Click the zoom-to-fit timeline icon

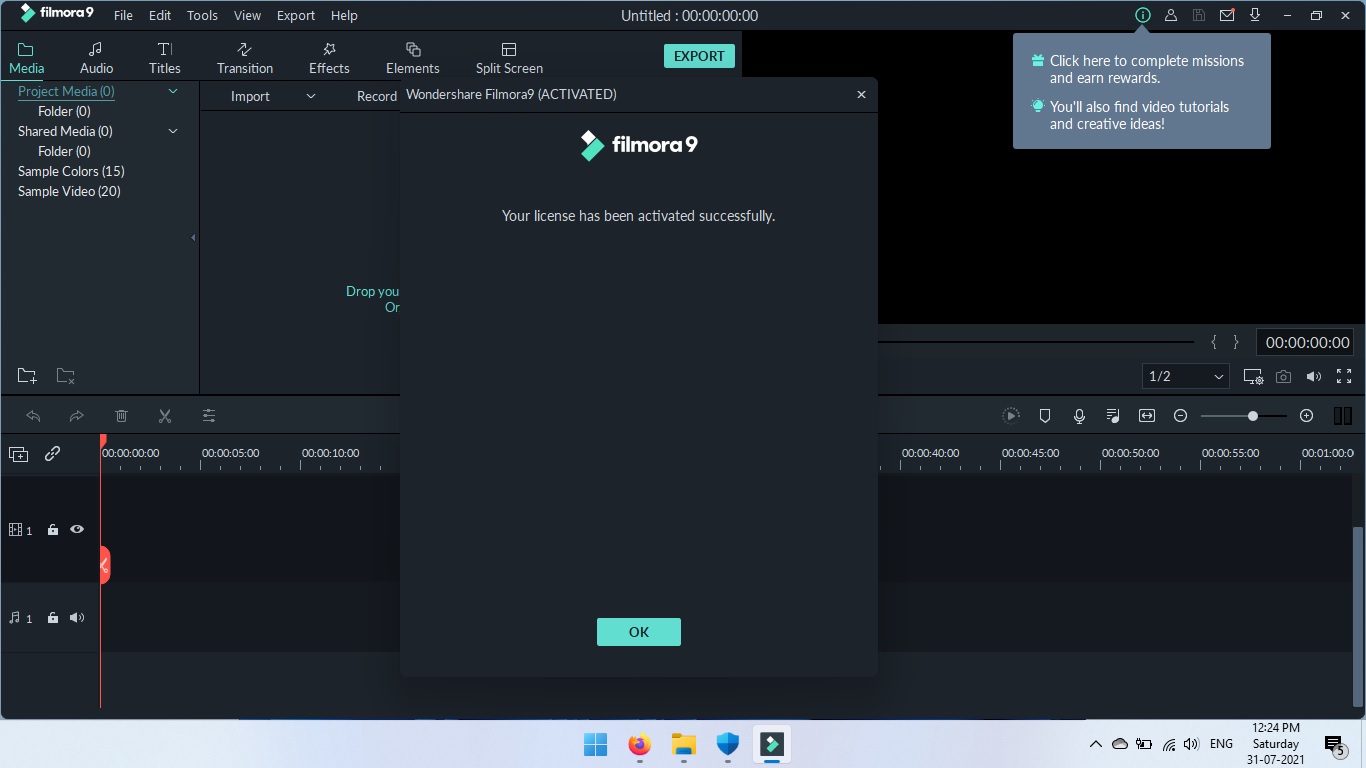click(x=1147, y=416)
